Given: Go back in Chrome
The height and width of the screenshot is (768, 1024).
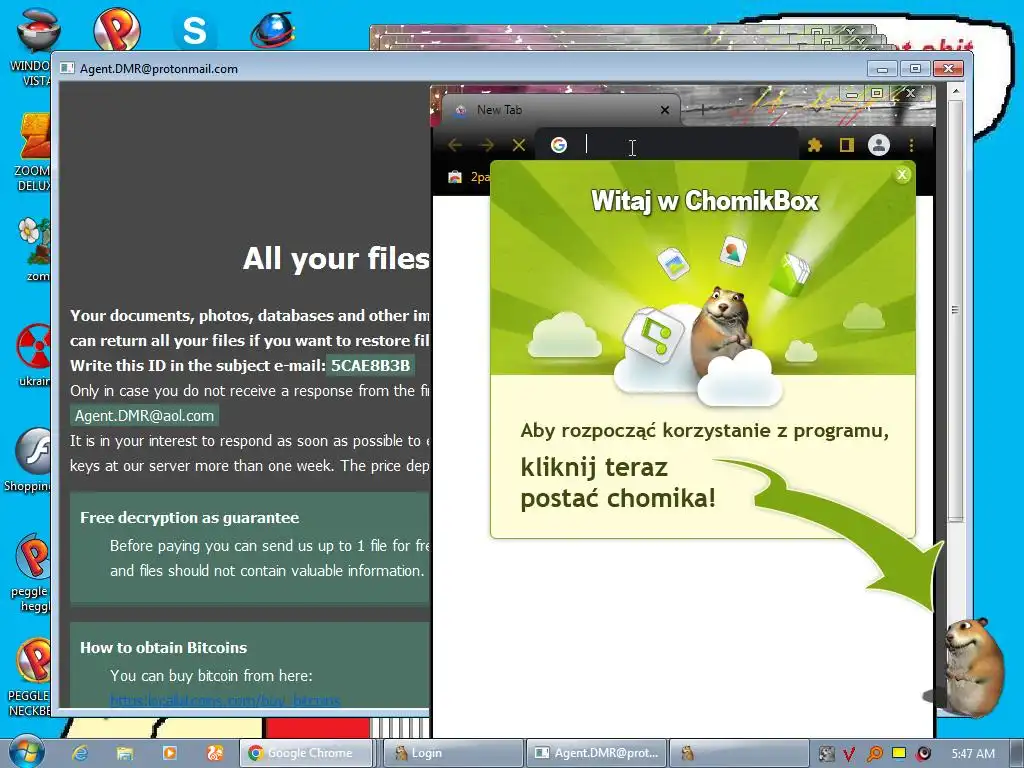Looking at the screenshot, I should pos(455,145).
